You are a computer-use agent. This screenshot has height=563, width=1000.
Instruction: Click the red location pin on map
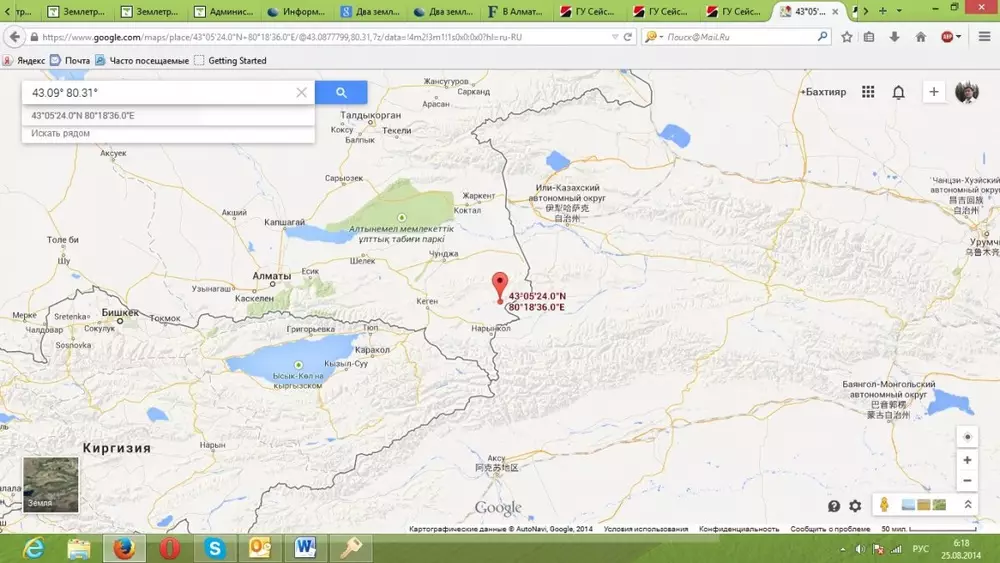point(501,286)
